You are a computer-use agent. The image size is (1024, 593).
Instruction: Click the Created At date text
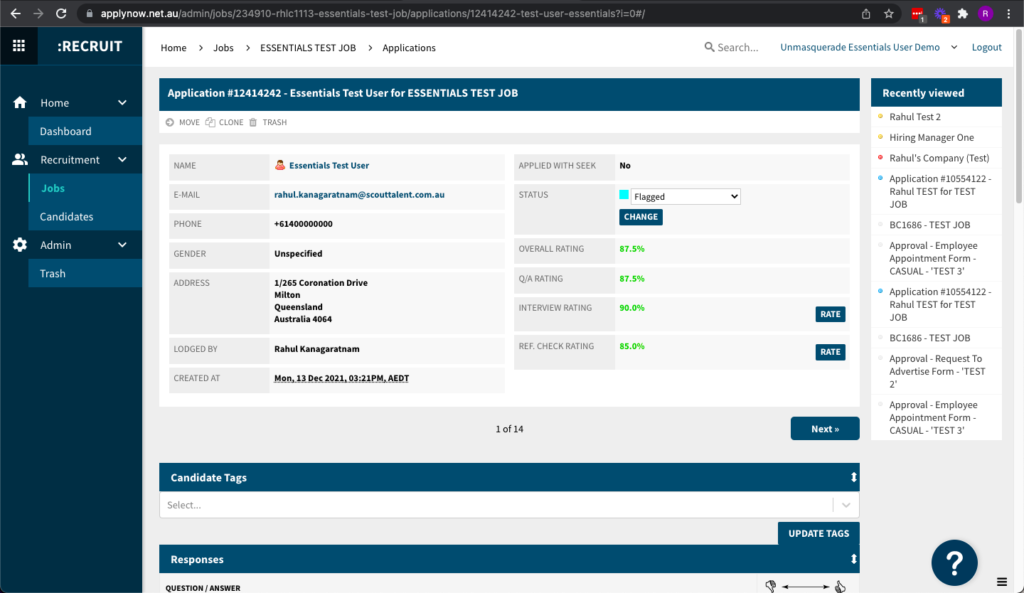click(342, 378)
